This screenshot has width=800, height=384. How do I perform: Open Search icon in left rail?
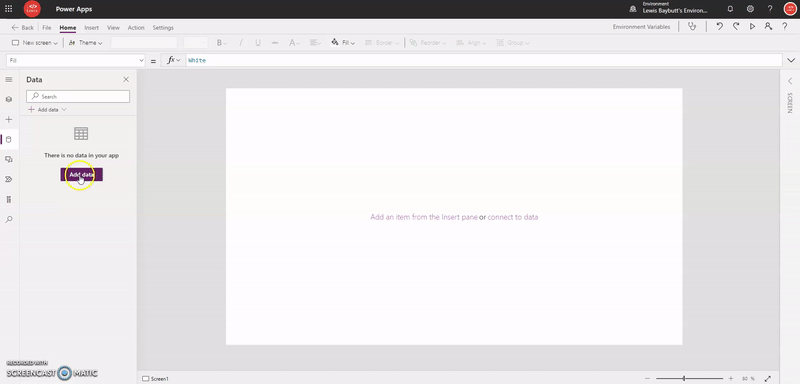(x=9, y=219)
